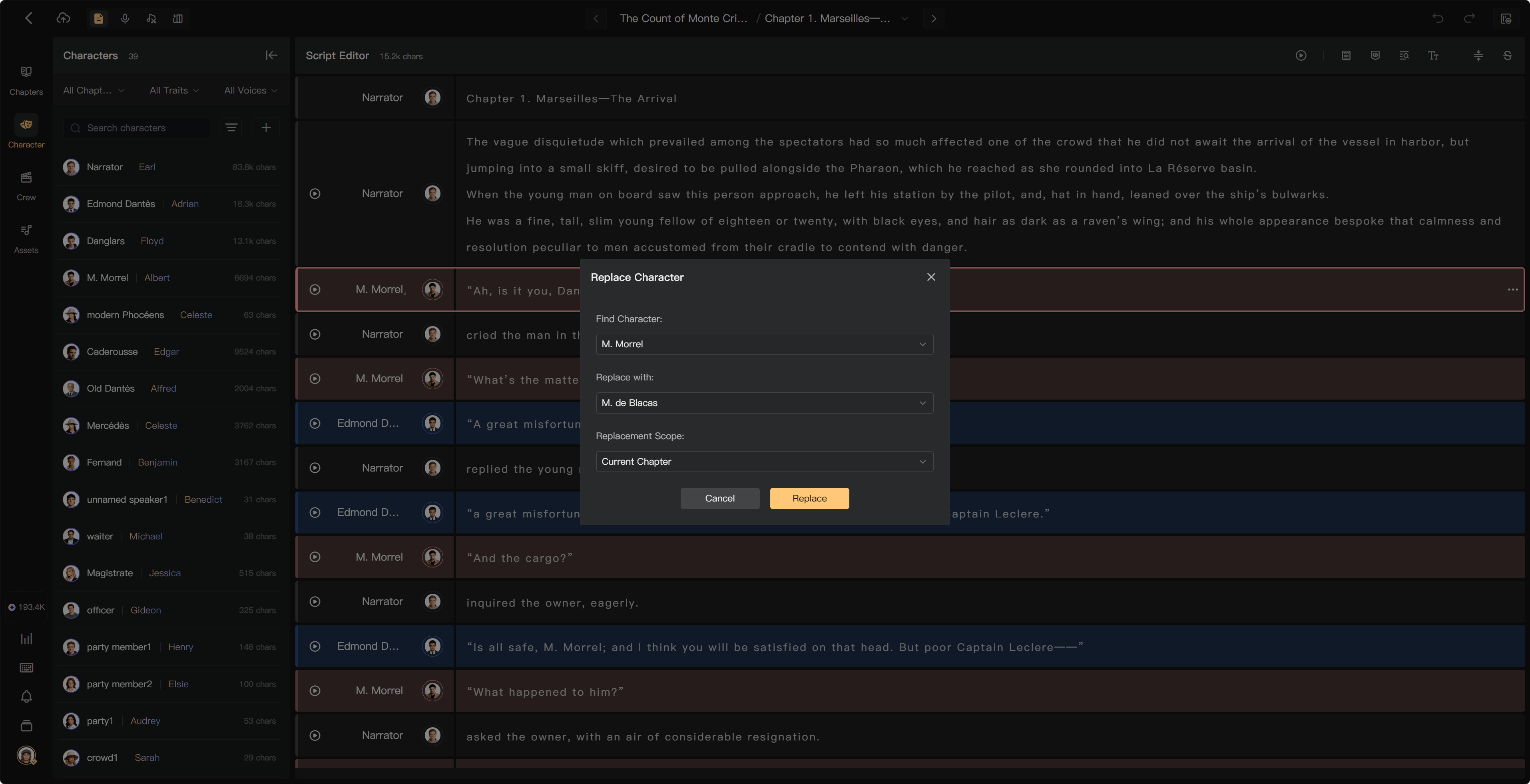
Task: Open the chapter title dropdown chevron
Action: 904,18
